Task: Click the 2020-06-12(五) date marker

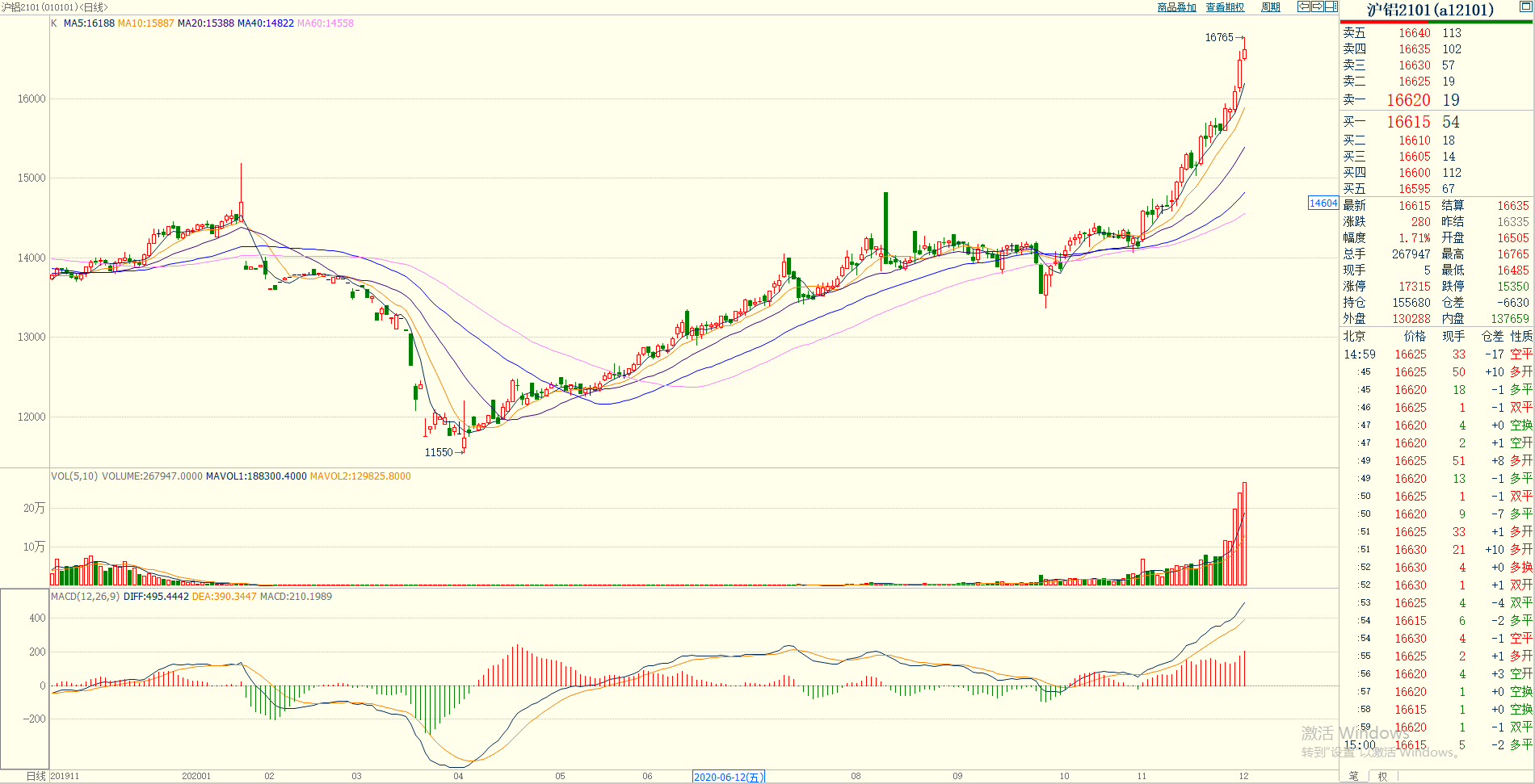Action: pyautogui.click(x=729, y=777)
